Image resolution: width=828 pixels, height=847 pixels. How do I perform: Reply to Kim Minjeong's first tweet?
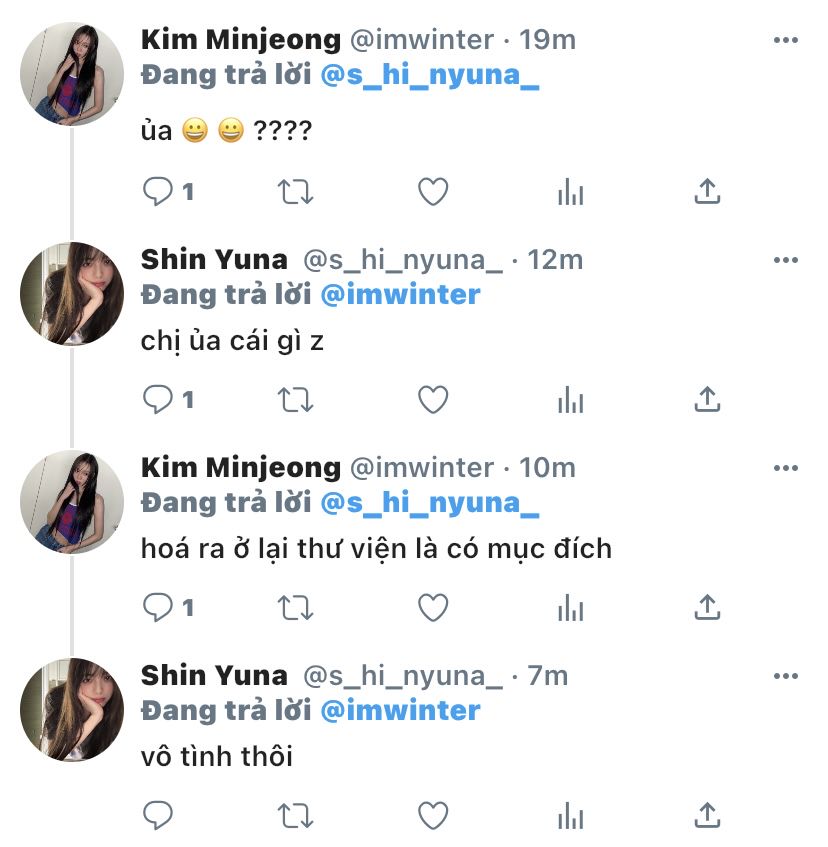pyautogui.click(x=158, y=192)
